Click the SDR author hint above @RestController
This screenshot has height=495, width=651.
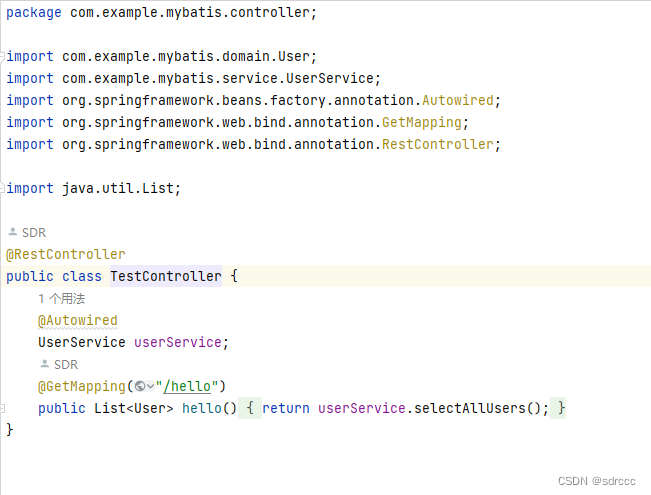tap(34, 233)
